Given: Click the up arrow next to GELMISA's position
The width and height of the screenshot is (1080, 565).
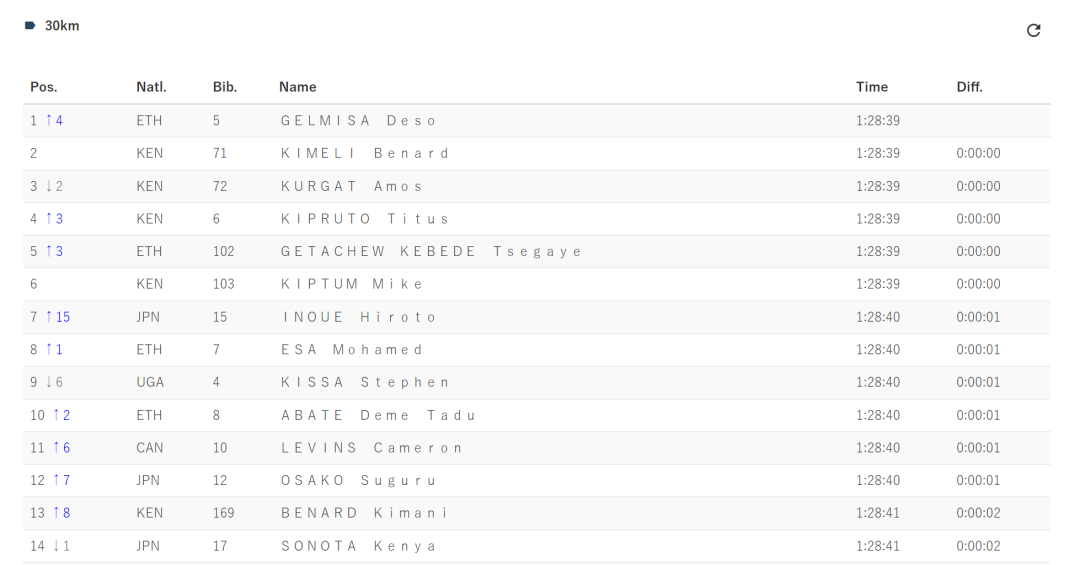Looking at the screenshot, I should pos(49,121).
